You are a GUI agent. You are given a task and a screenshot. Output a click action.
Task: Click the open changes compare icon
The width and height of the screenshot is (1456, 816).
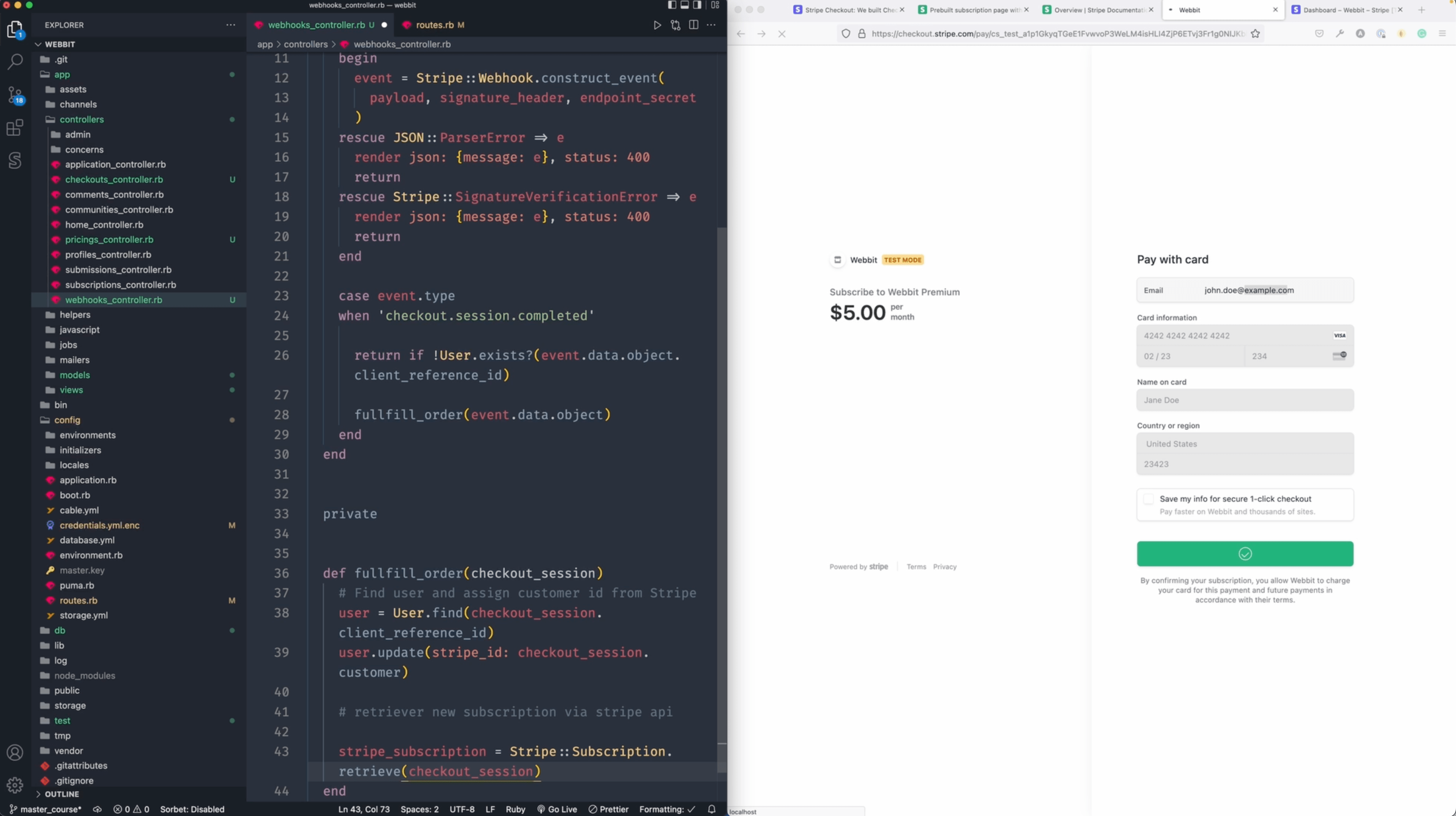(676, 25)
